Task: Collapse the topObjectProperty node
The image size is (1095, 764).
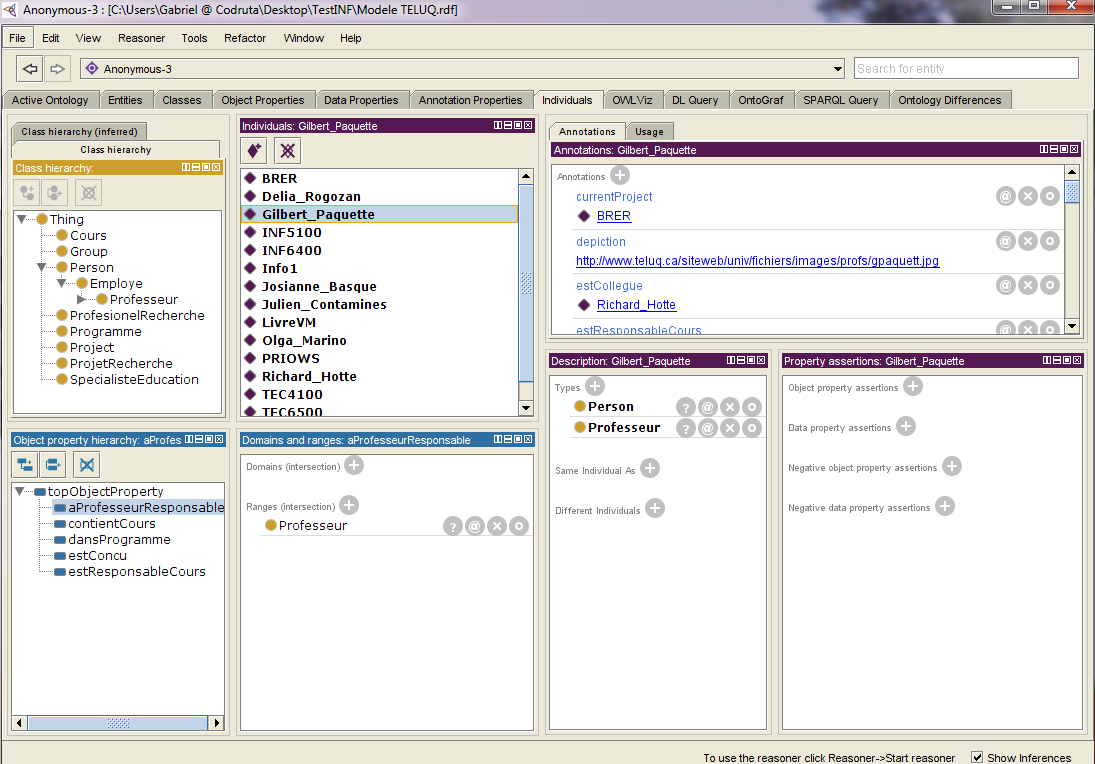Action: pyautogui.click(x=20, y=492)
